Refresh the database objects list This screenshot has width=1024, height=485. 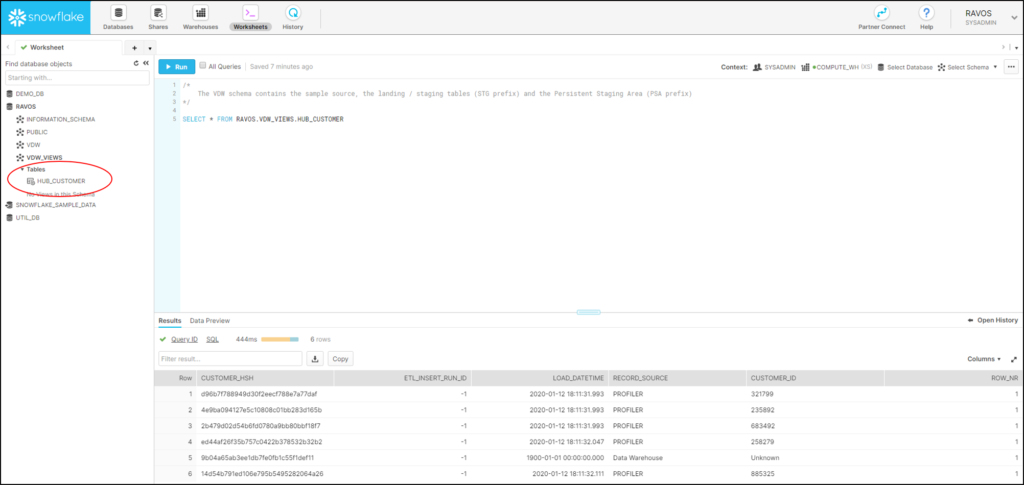pos(136,63)
